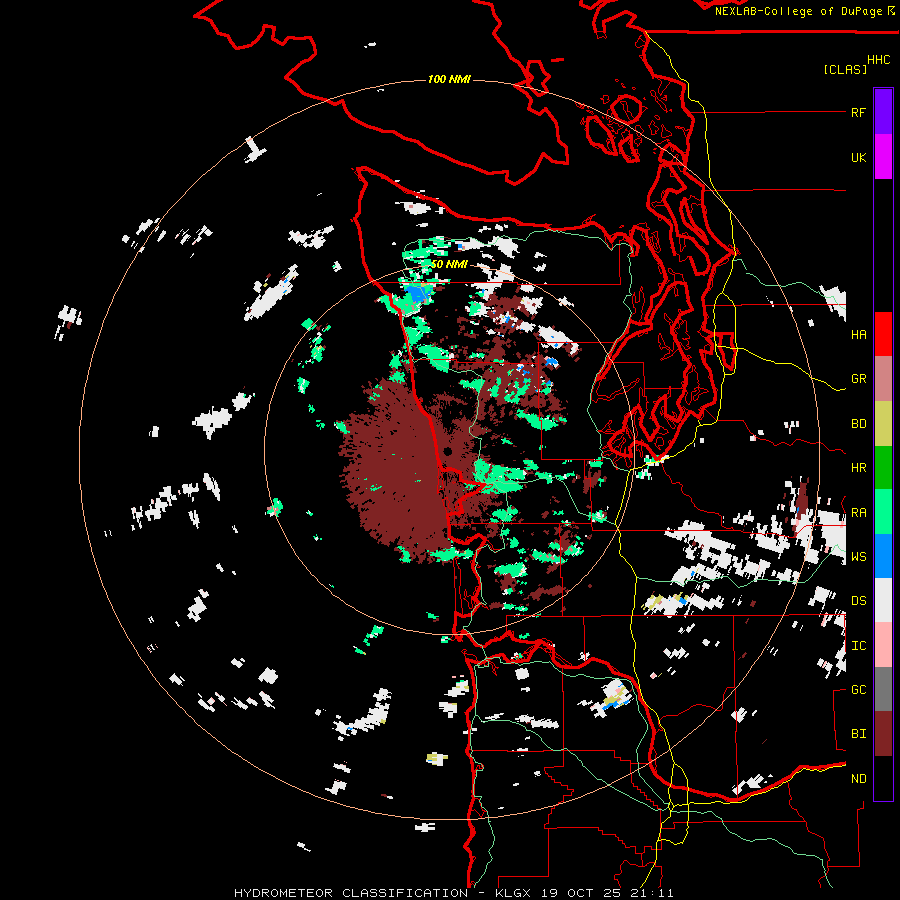This screenshot has height=900, width=900.
Task: Click the ND black legend color block
Action: [883, 778]
